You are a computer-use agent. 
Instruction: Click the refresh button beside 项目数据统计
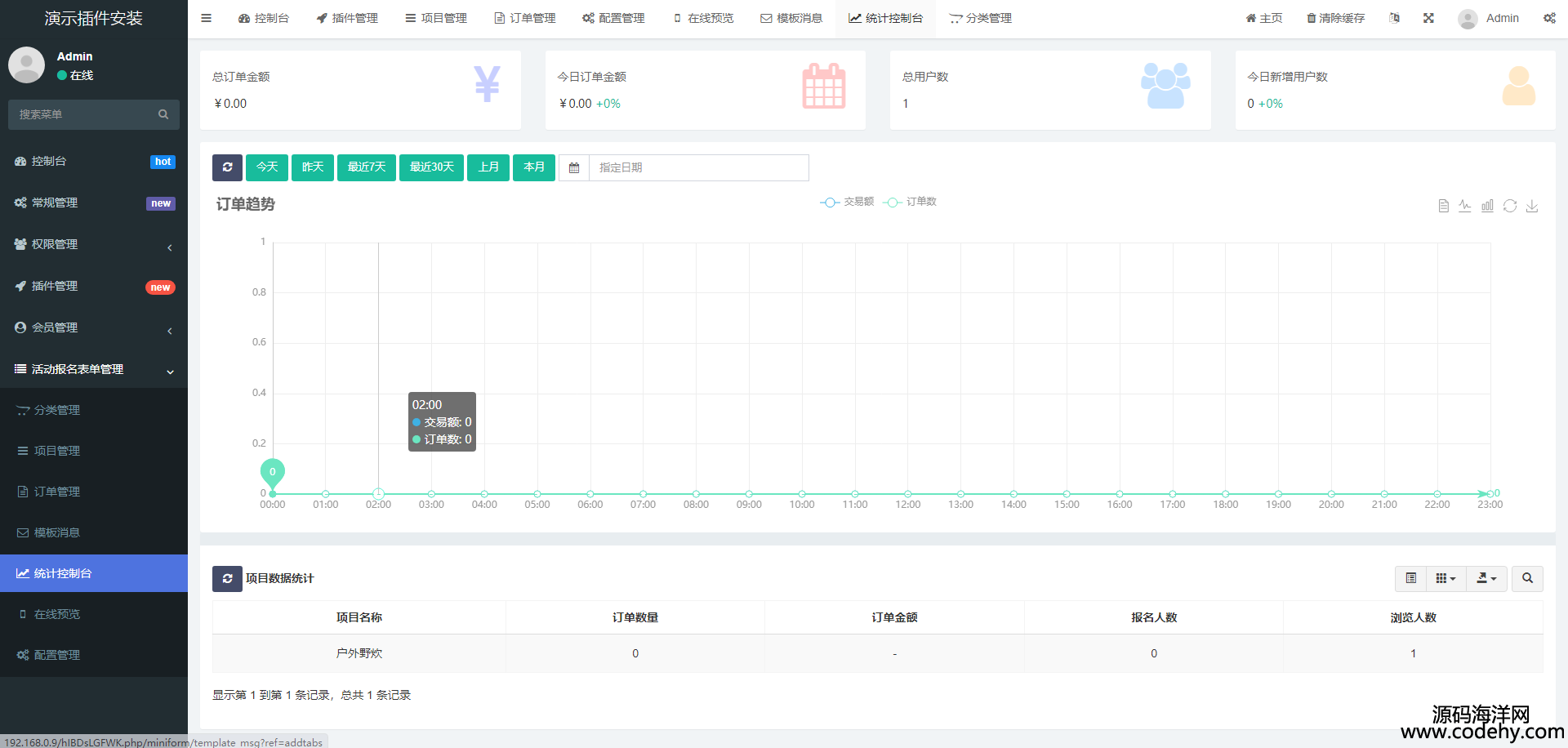tap(227, 578)
